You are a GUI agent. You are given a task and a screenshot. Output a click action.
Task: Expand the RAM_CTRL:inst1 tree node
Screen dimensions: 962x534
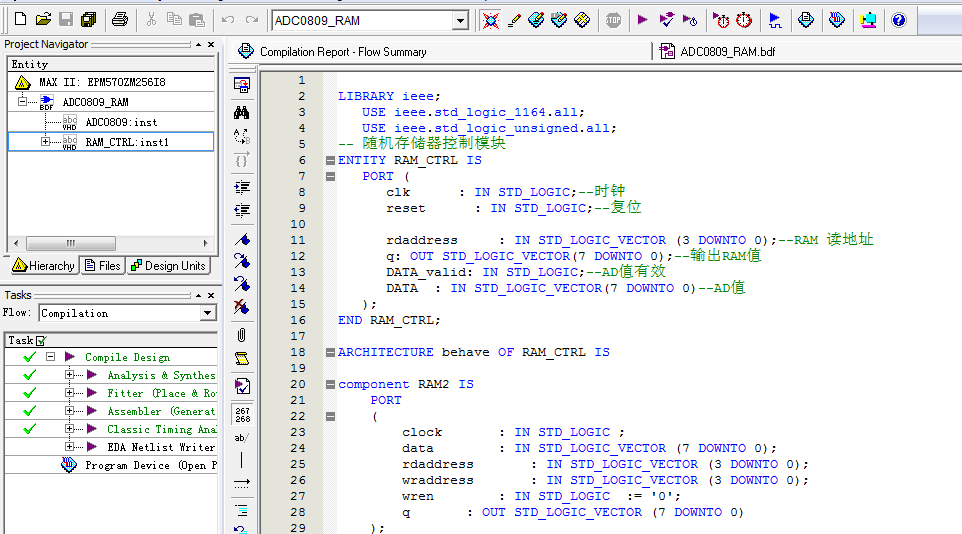[x=45, y=142]
